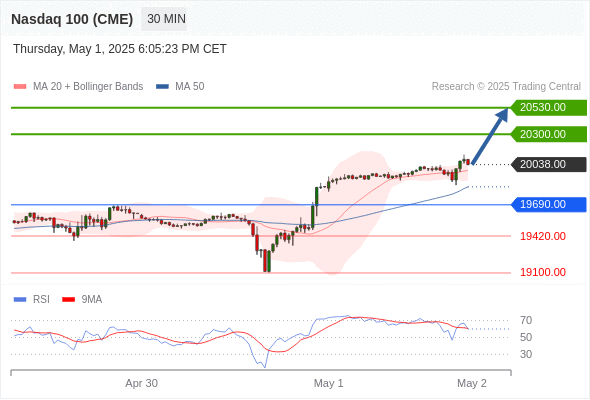Click the RSI 30 level label

coord(526,354)
